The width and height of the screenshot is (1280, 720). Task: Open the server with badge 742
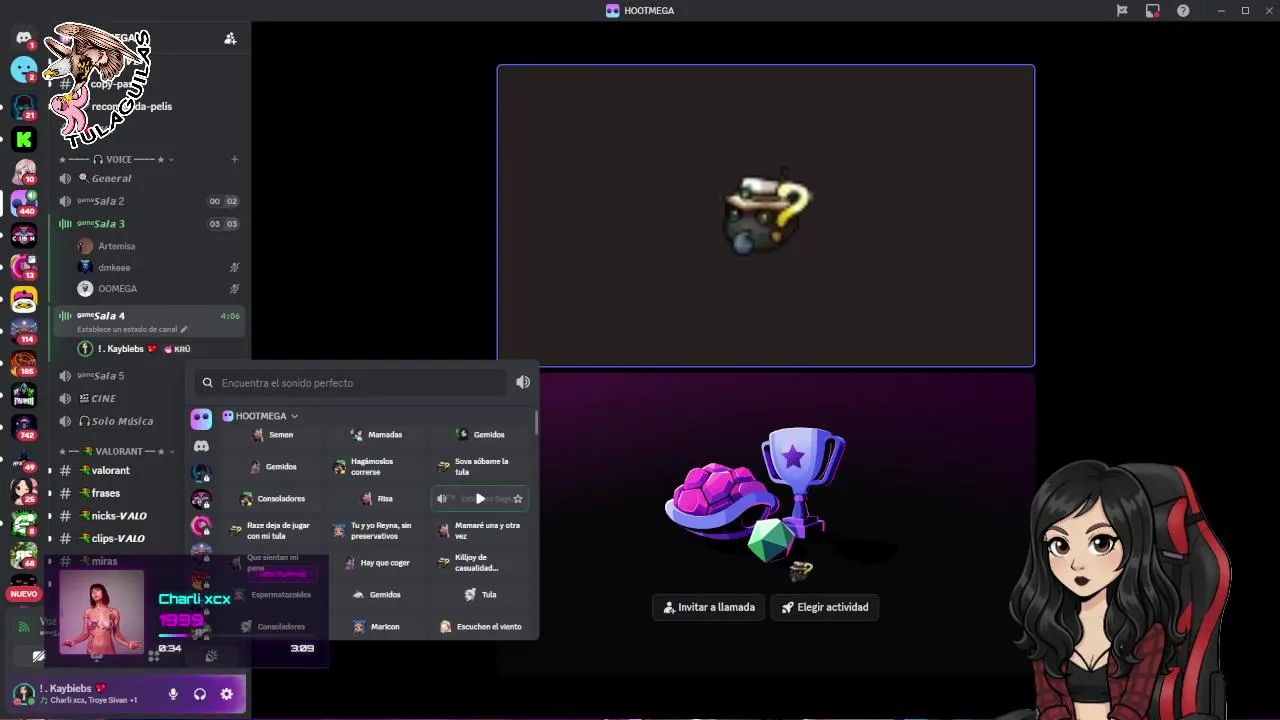(x=24, y=427)
